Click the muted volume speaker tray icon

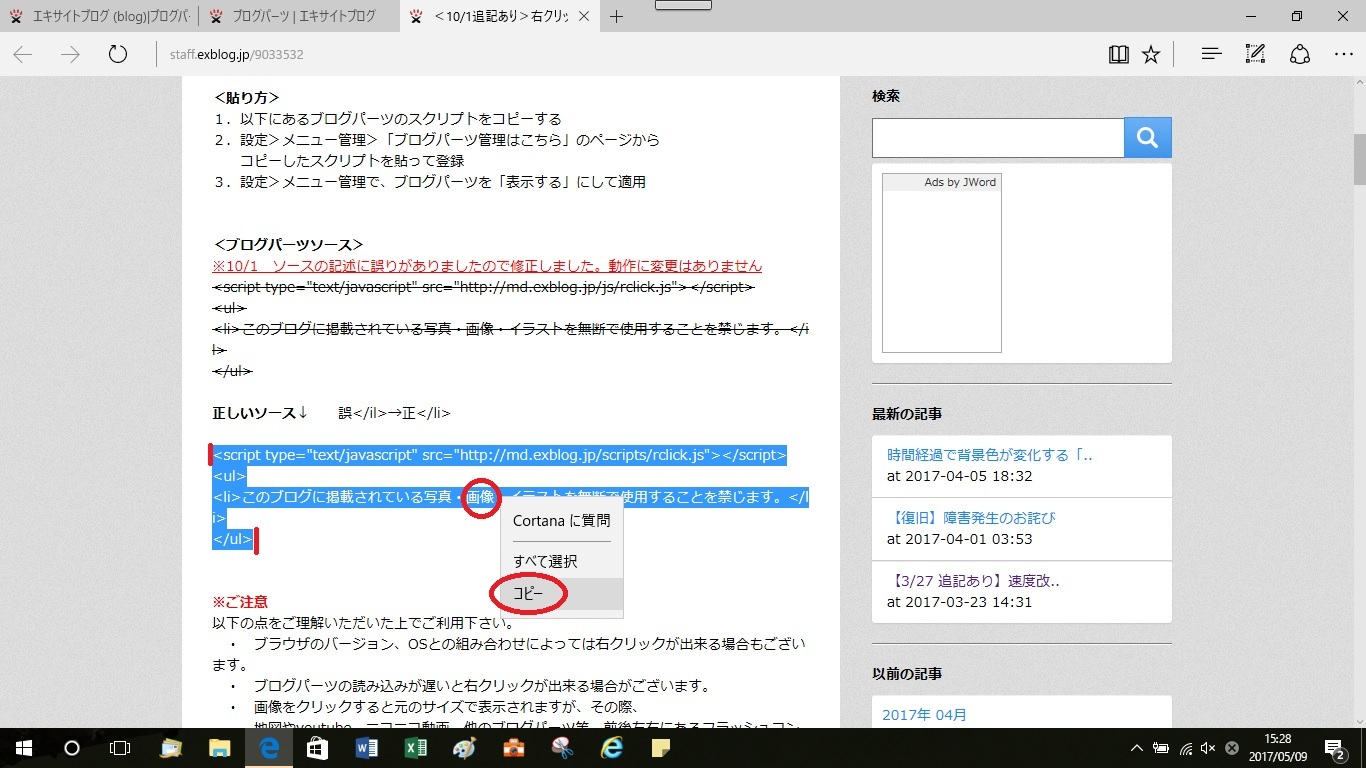(x=1208, y=748)
